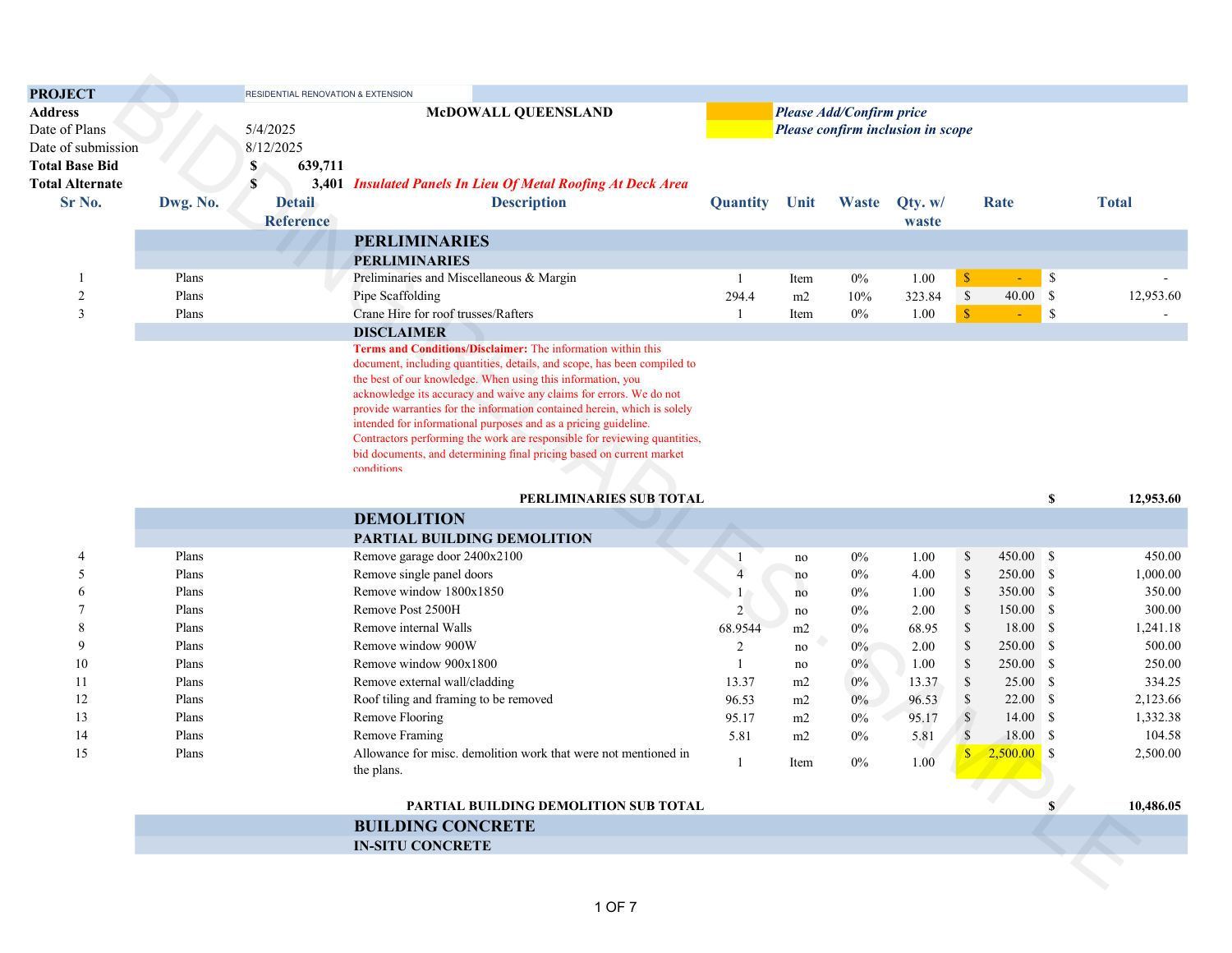Click the "1 OF 7" page number

(x=616, y=907)
